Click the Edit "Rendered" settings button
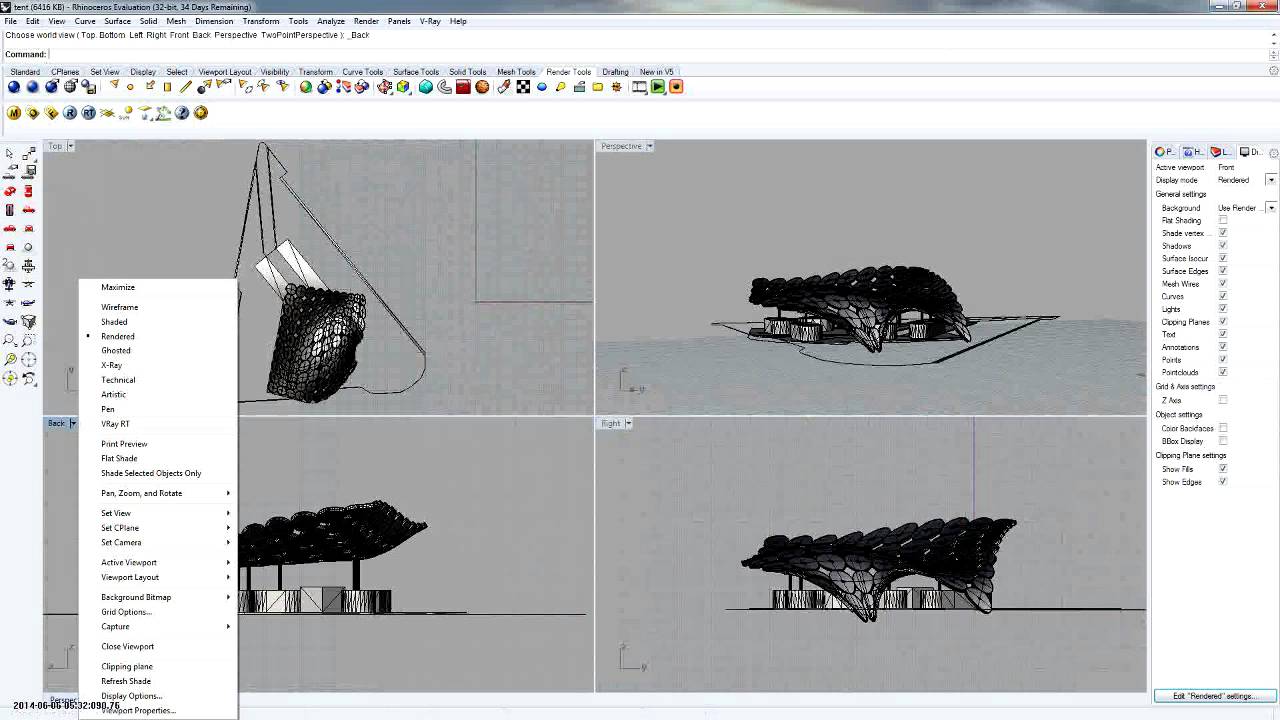This screenshot has width=1280, height=720. coord(1214,696)
